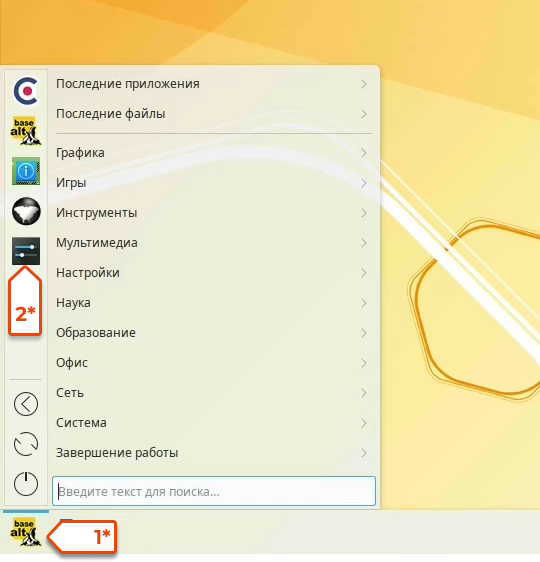Screen dimensions: 540x562
Task: Open the Офис menu category
Action: [x=214, y=363]
